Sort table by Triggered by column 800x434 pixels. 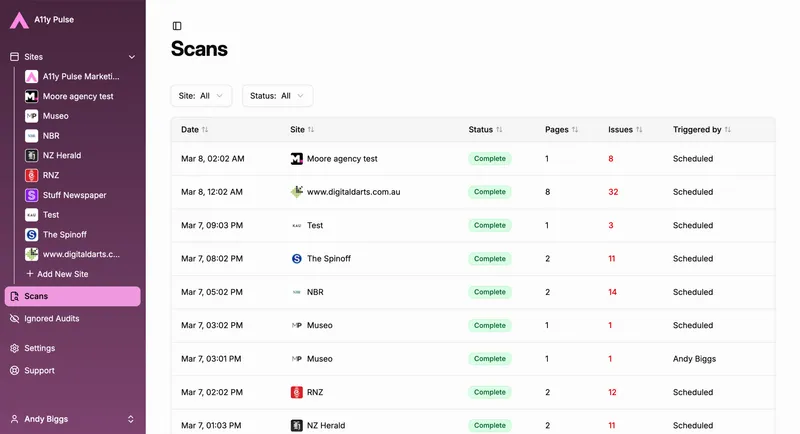[x=702, y=130]
